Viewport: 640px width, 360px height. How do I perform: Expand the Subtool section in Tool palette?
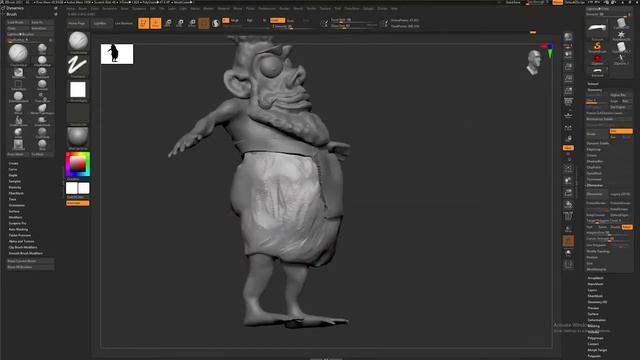tap(593, 84)
